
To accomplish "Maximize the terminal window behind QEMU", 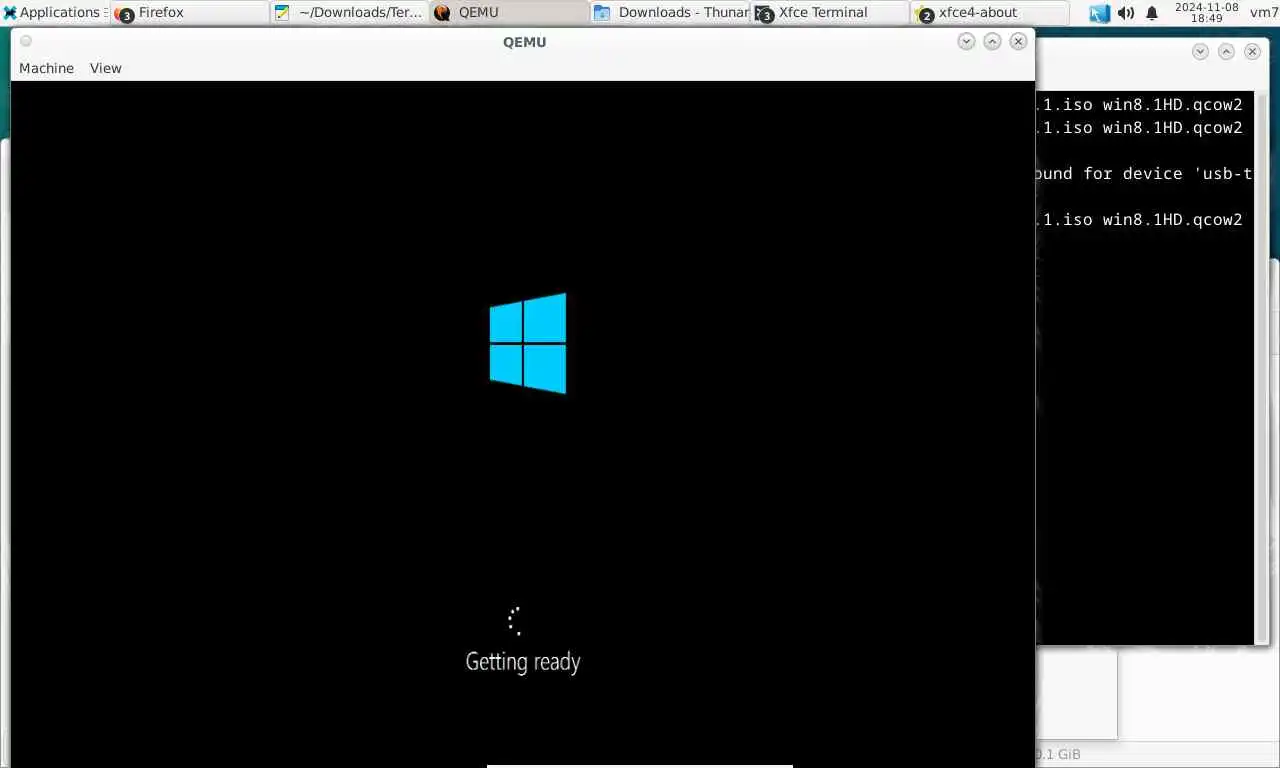I will (x=1226, y=51).
